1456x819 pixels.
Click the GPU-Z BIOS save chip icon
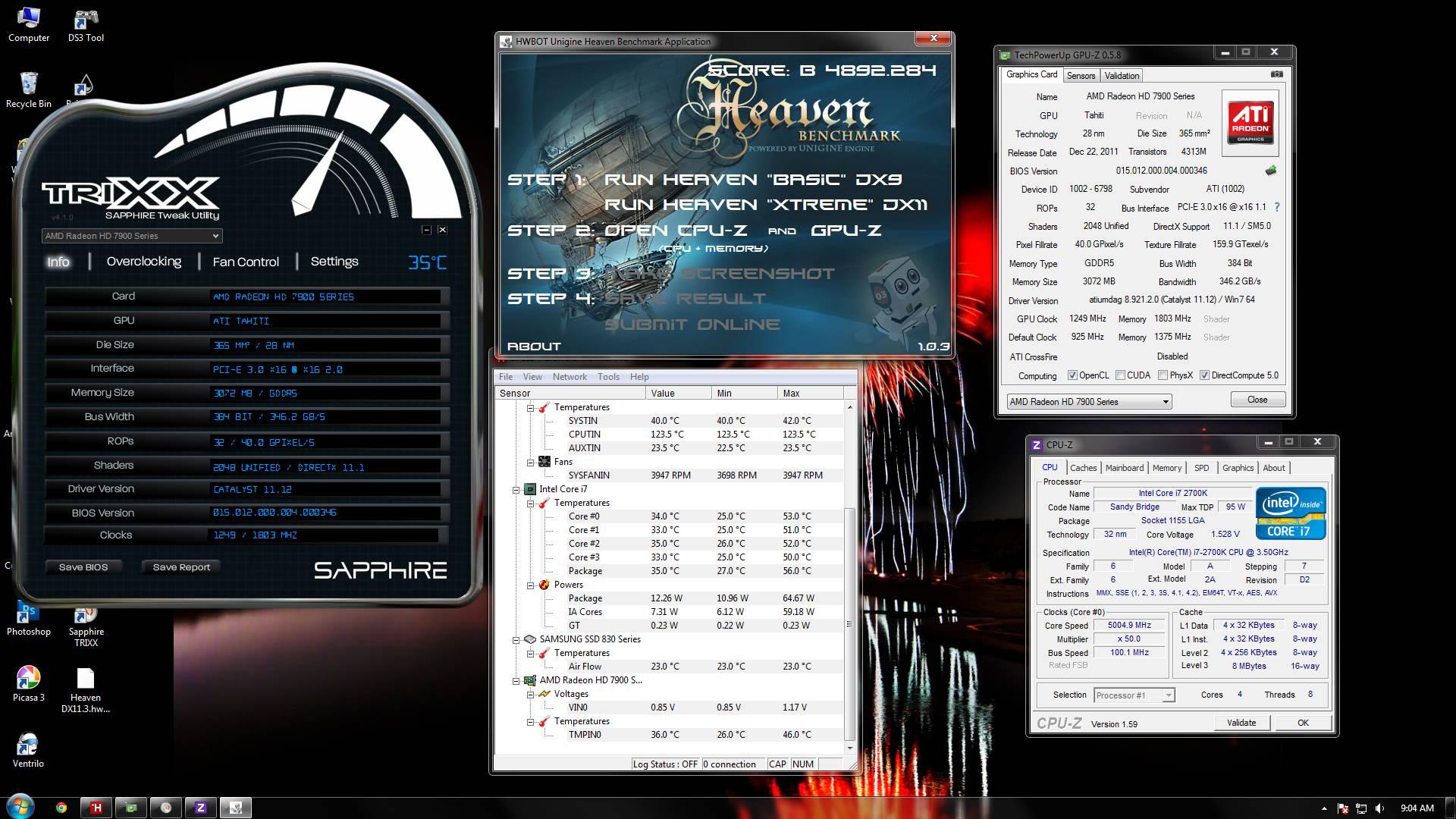1271,171
